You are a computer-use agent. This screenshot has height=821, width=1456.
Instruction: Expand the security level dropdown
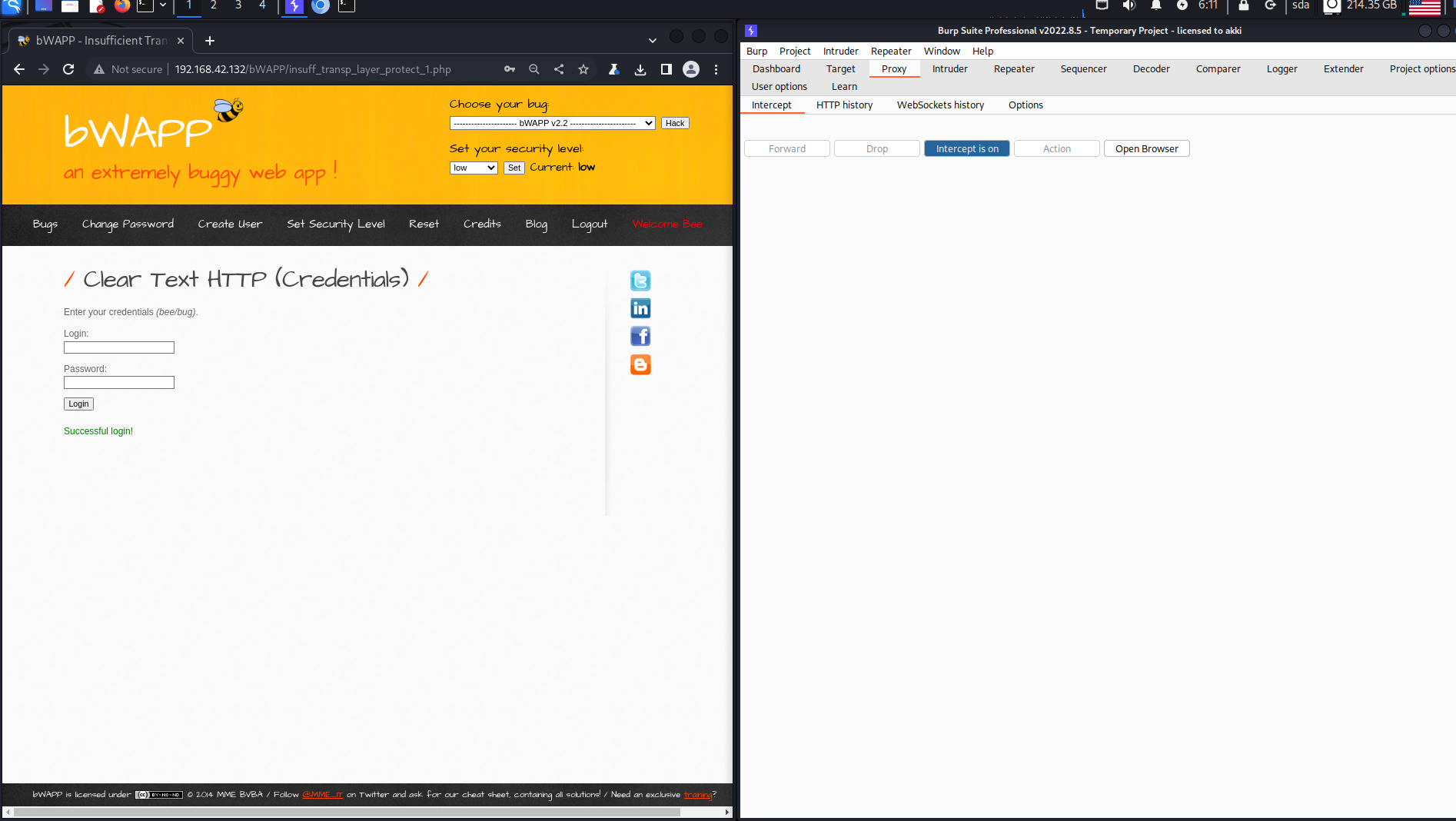(x=473, y=168)
